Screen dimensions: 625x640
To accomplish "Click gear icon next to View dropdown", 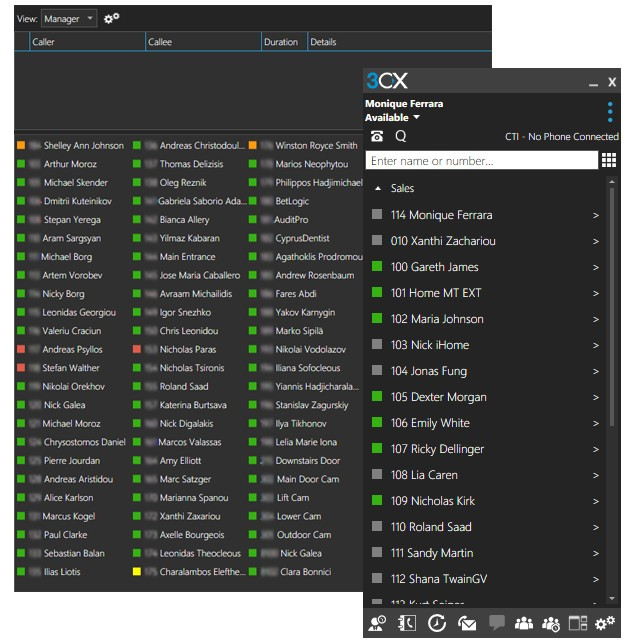I will tap(112, 18).
